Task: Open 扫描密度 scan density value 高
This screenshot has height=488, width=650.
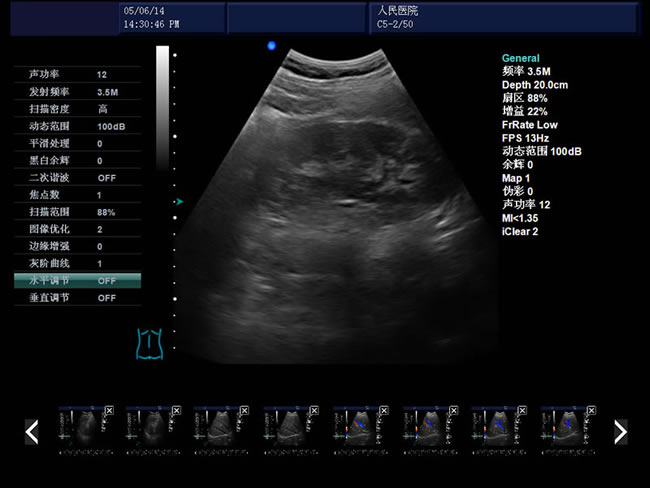Action: pyautogui.click(x=103, y=109)
